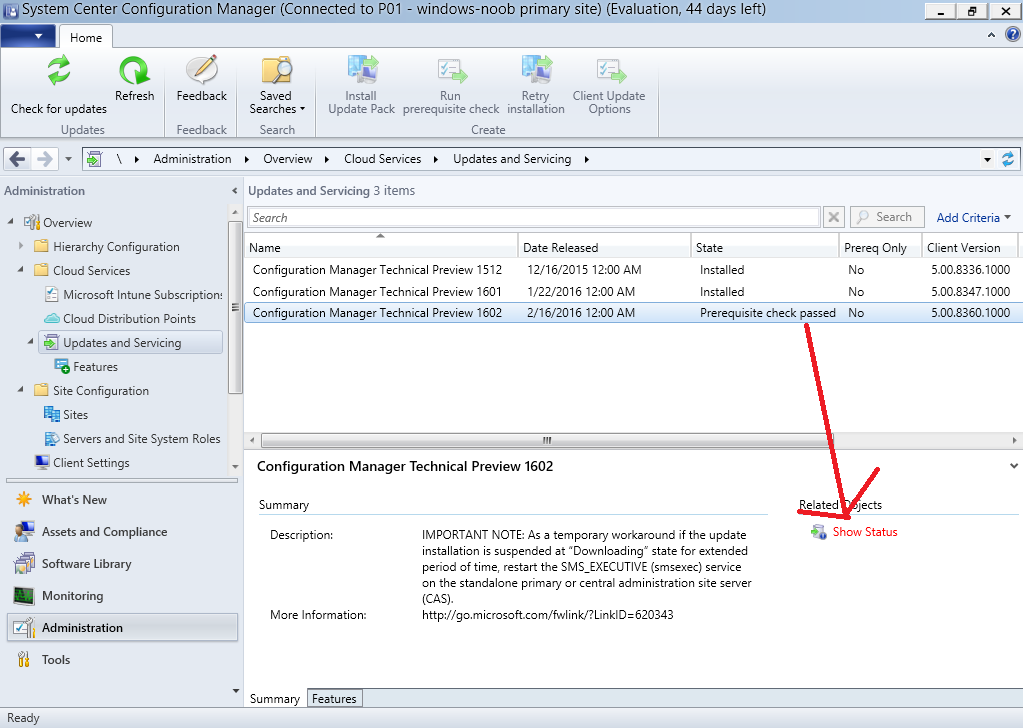This screenshot has width=1023, height=728.
Task: Click the Show Status link
Action: [865, 532]
